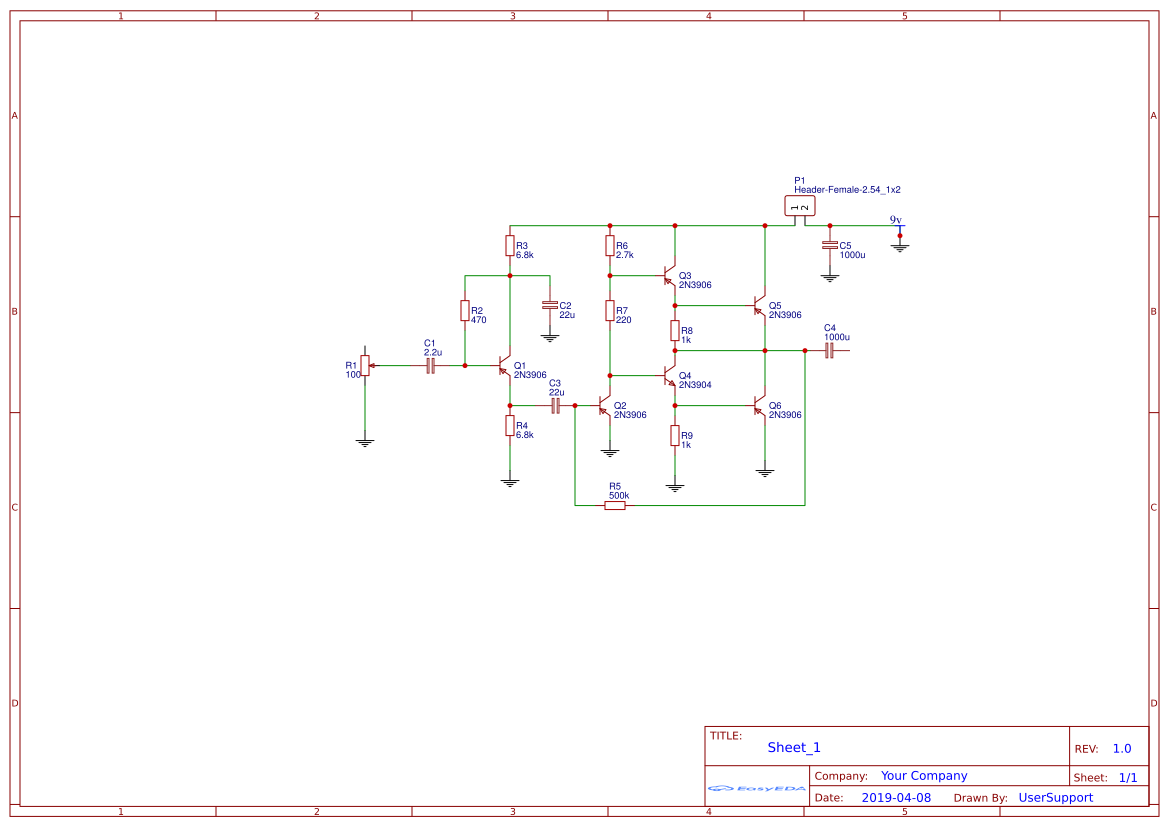Select the P1 female header connector
The image size is (1169, 827).
(x=799, y=206)
